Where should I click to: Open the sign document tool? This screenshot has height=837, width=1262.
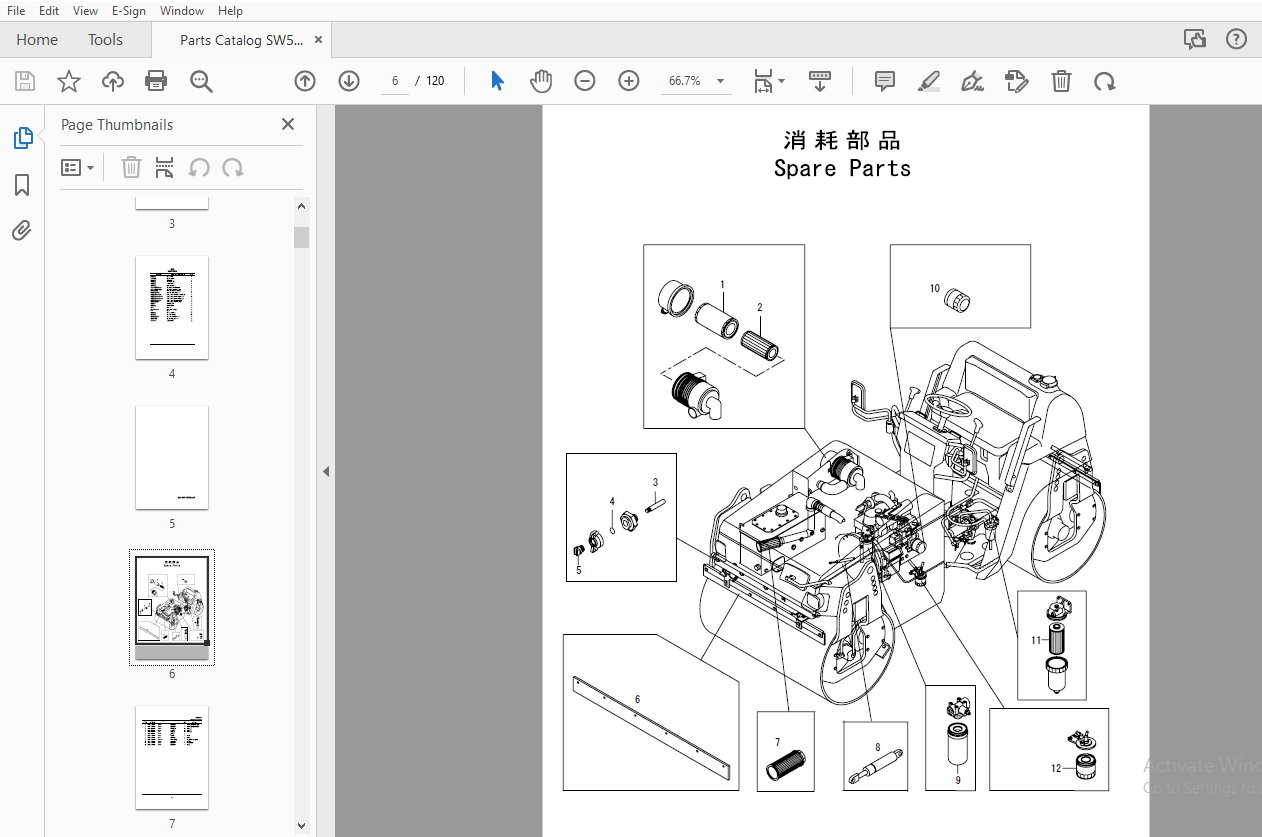tap(972, 81)
